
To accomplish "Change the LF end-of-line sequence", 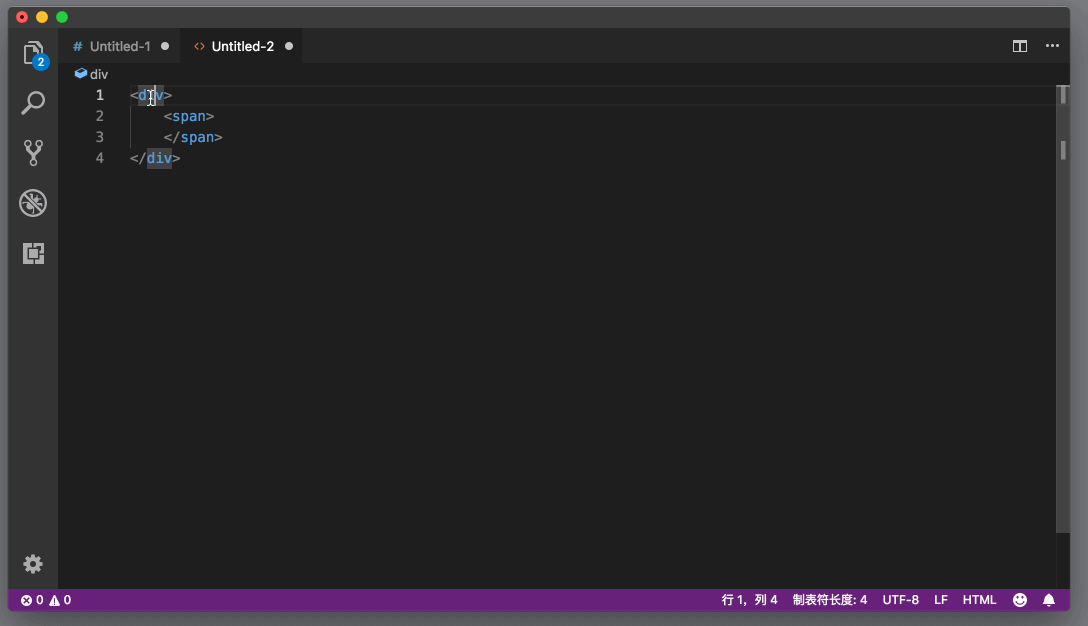I will coord(940,600).
